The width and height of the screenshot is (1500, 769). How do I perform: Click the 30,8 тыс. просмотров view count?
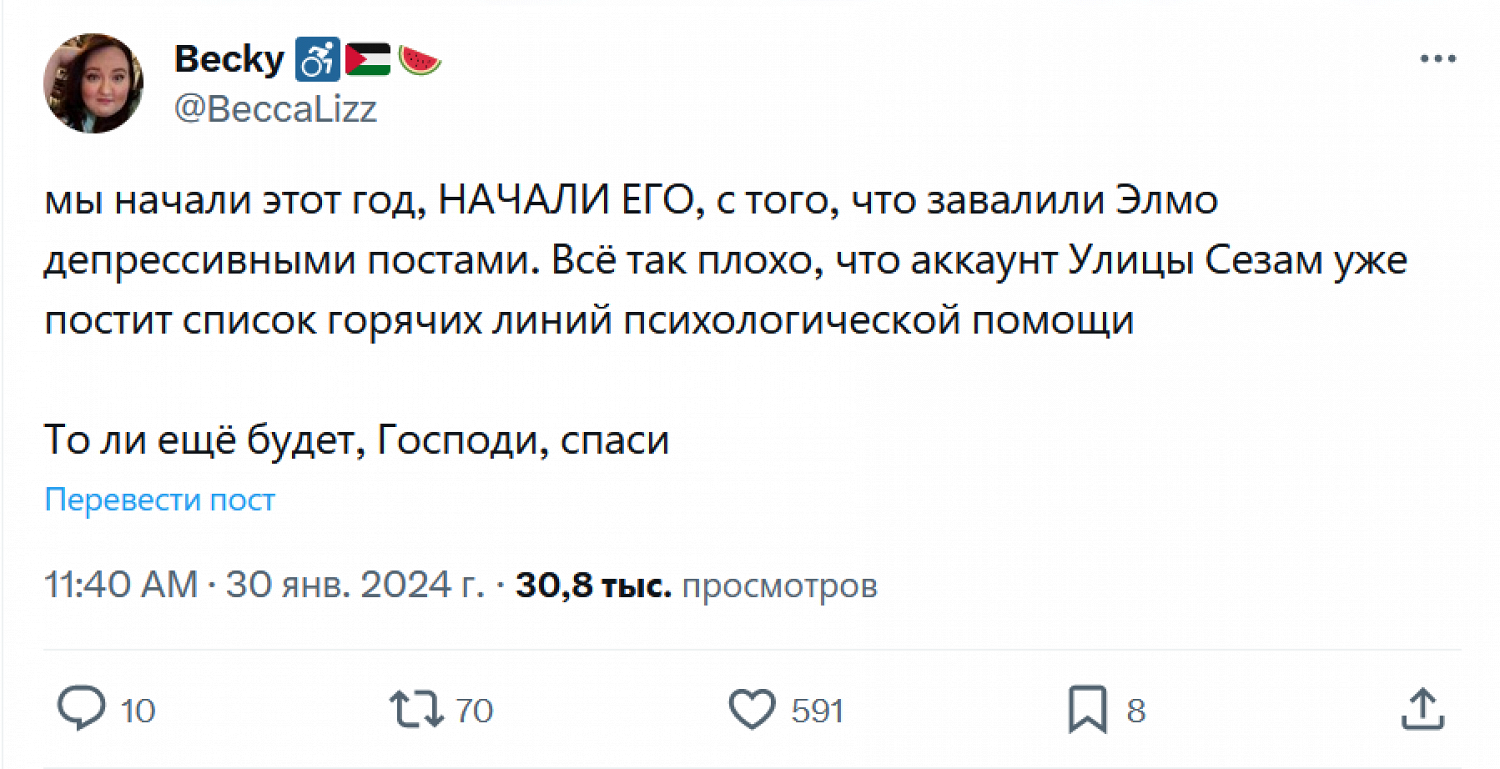[696, 586]
